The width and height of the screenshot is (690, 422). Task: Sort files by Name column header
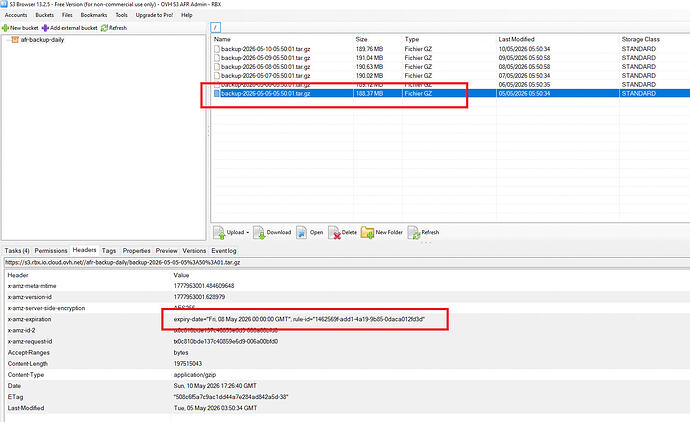point(222,39)
